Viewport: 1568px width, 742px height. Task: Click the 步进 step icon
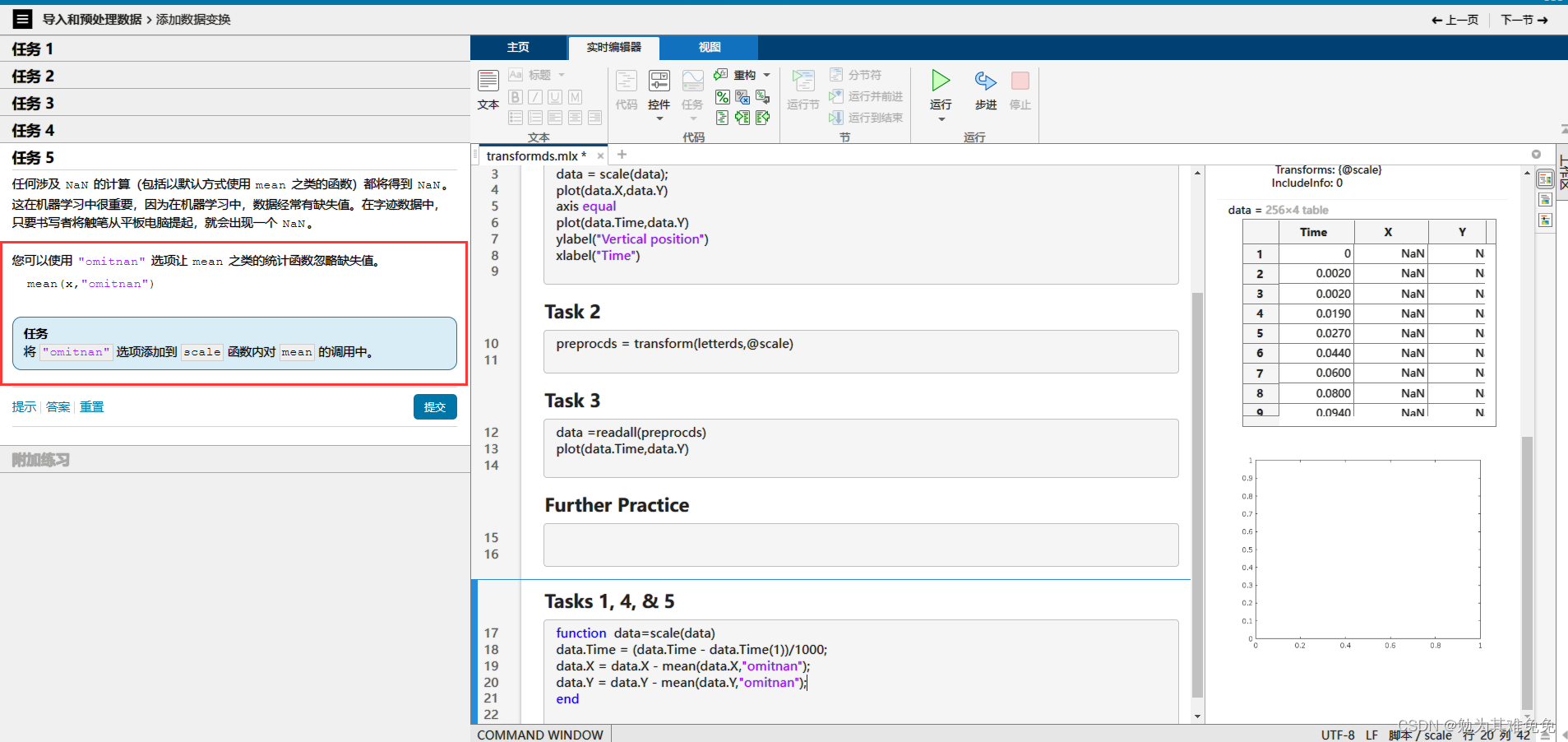point(985,90)
